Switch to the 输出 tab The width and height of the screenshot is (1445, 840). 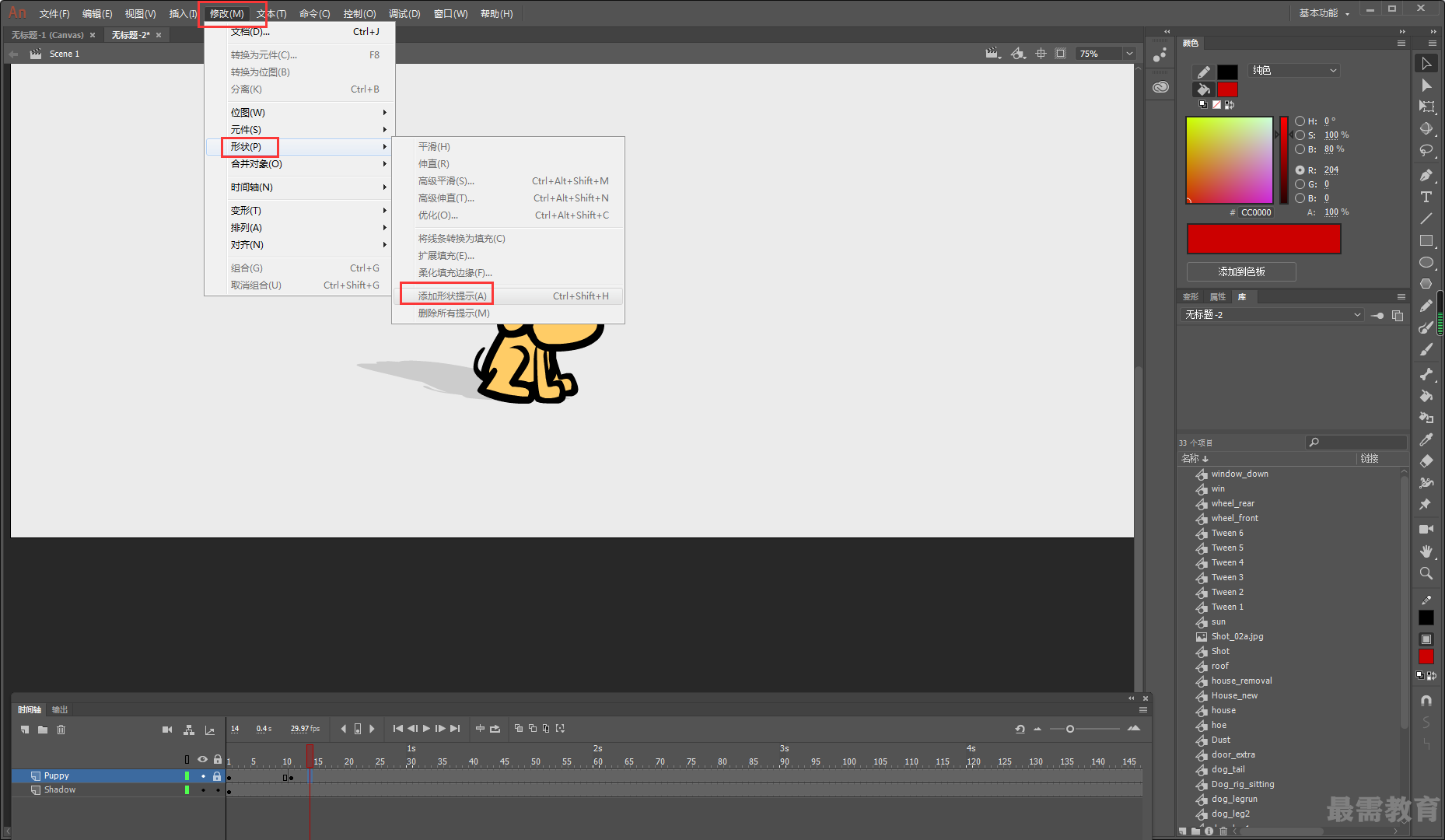(60, 710)
